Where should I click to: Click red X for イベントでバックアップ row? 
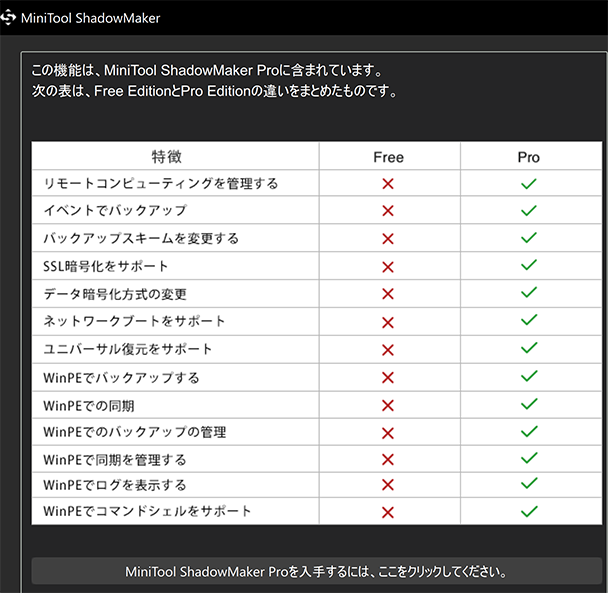coord(388,211)
